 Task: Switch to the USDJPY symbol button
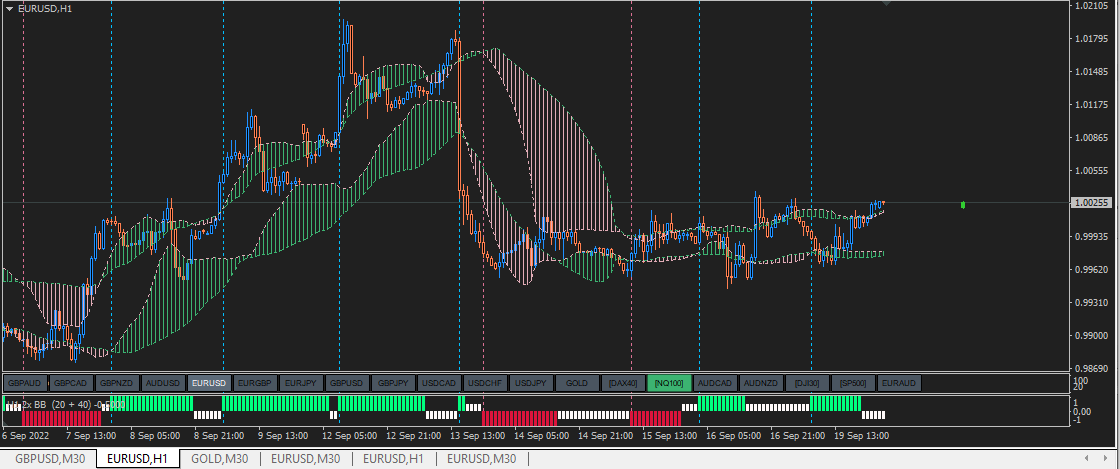point(531,383)
